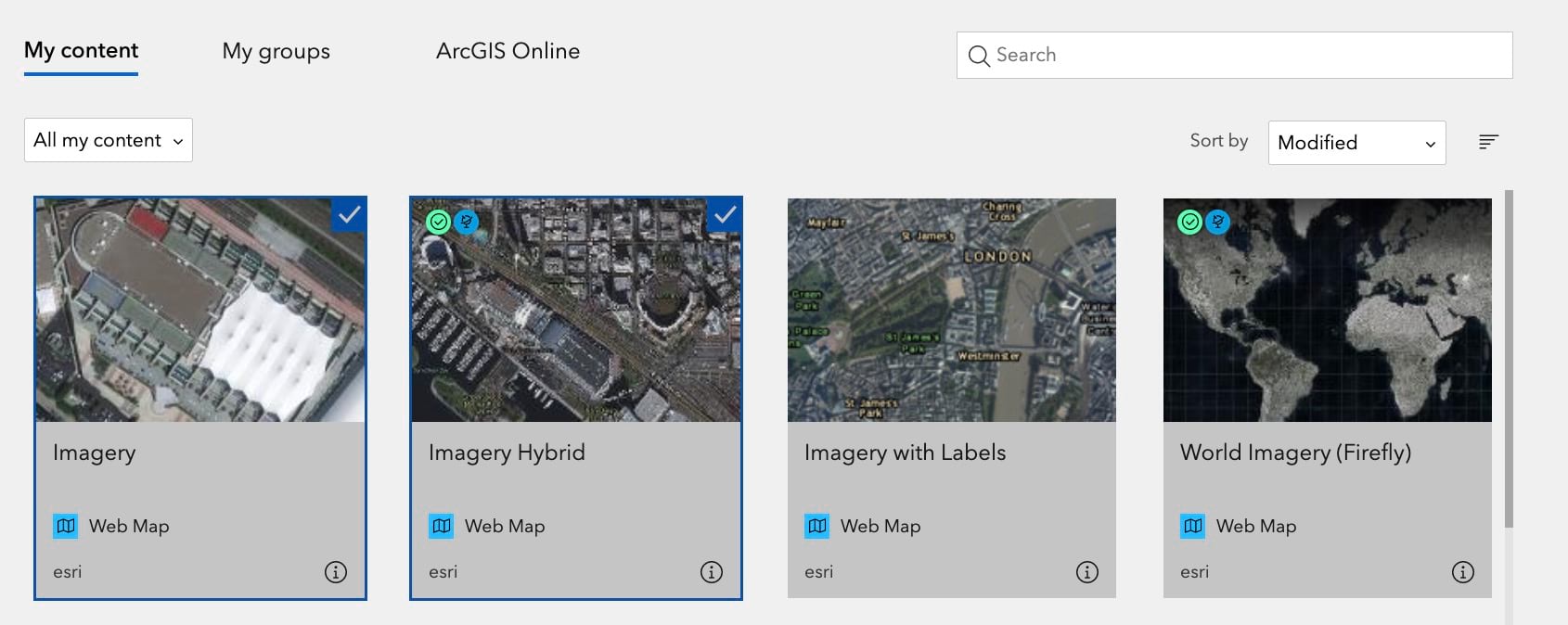Show details icon for Imagery with Labels
The height and width of the screenshot is (625, 1568).
tap(1087, 572)
